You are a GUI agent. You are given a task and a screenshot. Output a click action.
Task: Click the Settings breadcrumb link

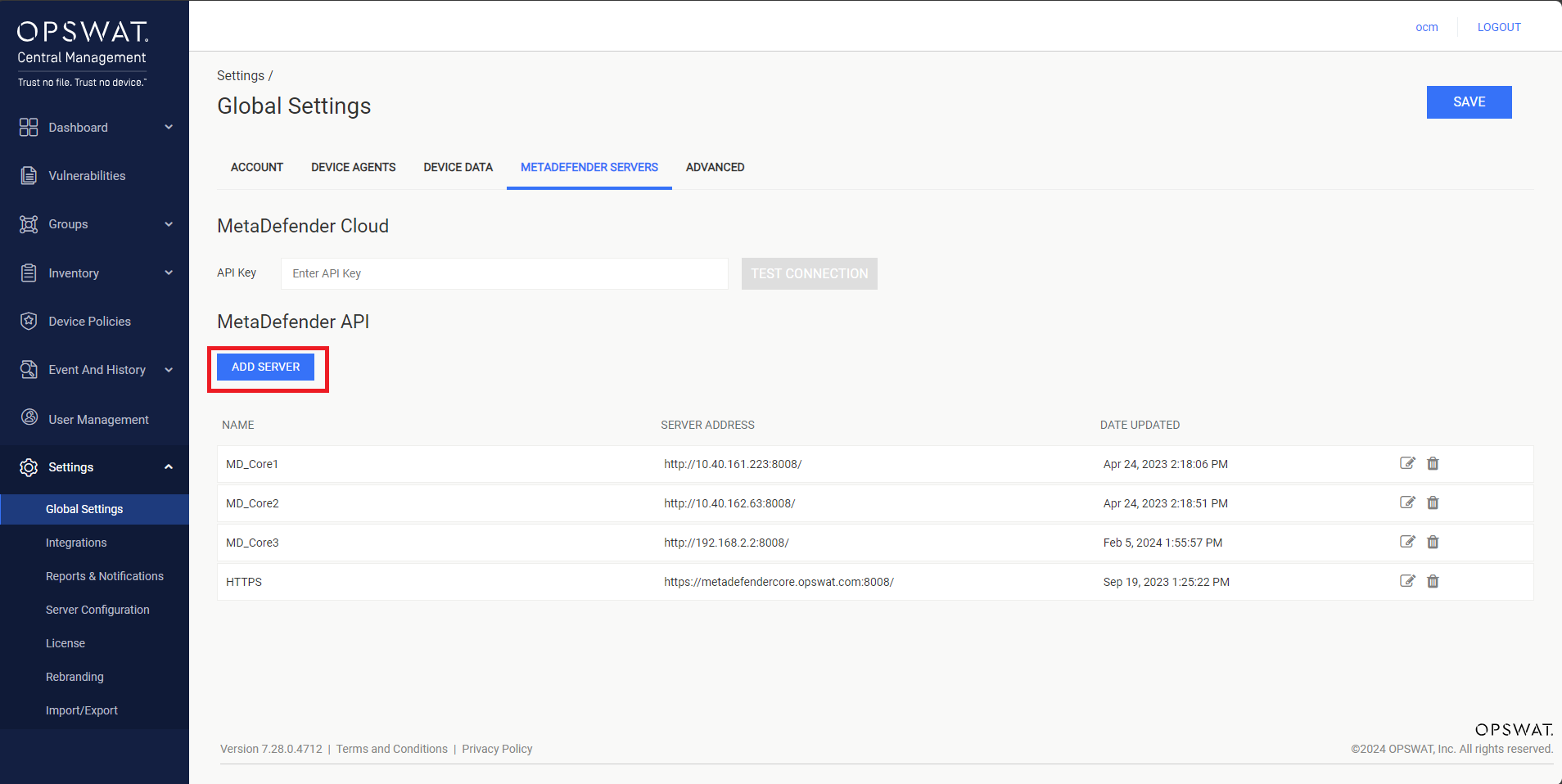point(241,75)
